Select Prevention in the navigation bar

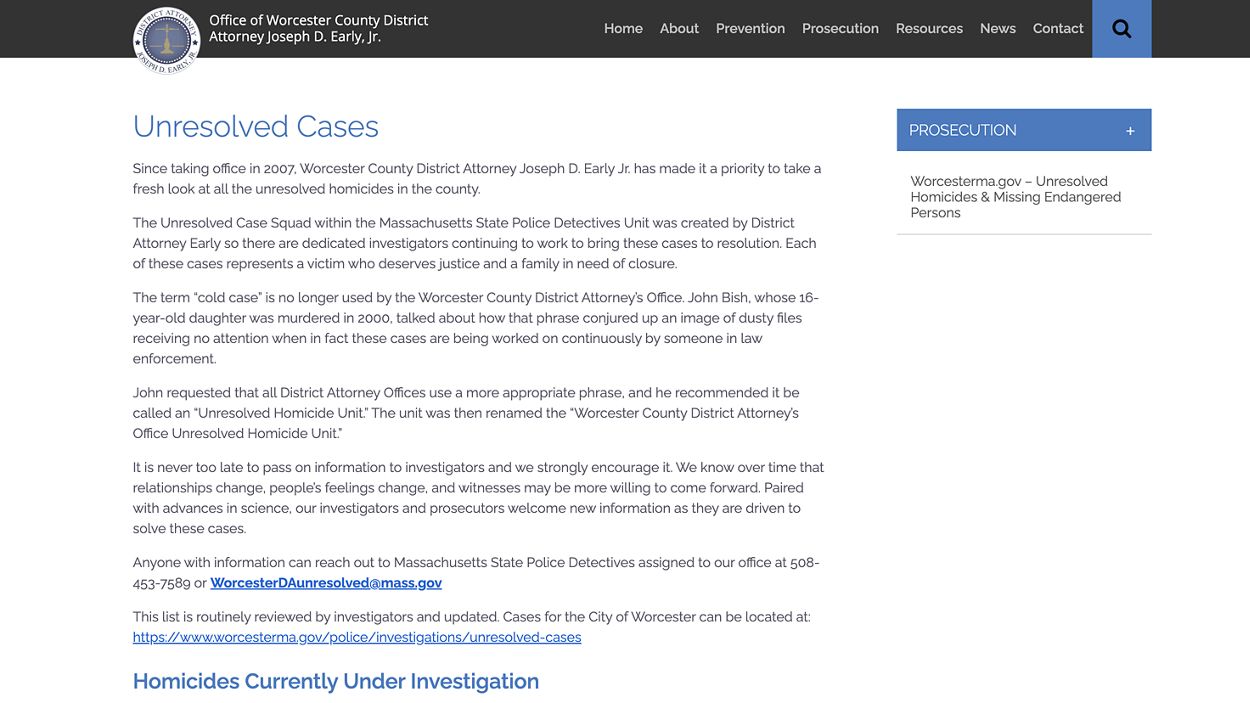[750, 28]
